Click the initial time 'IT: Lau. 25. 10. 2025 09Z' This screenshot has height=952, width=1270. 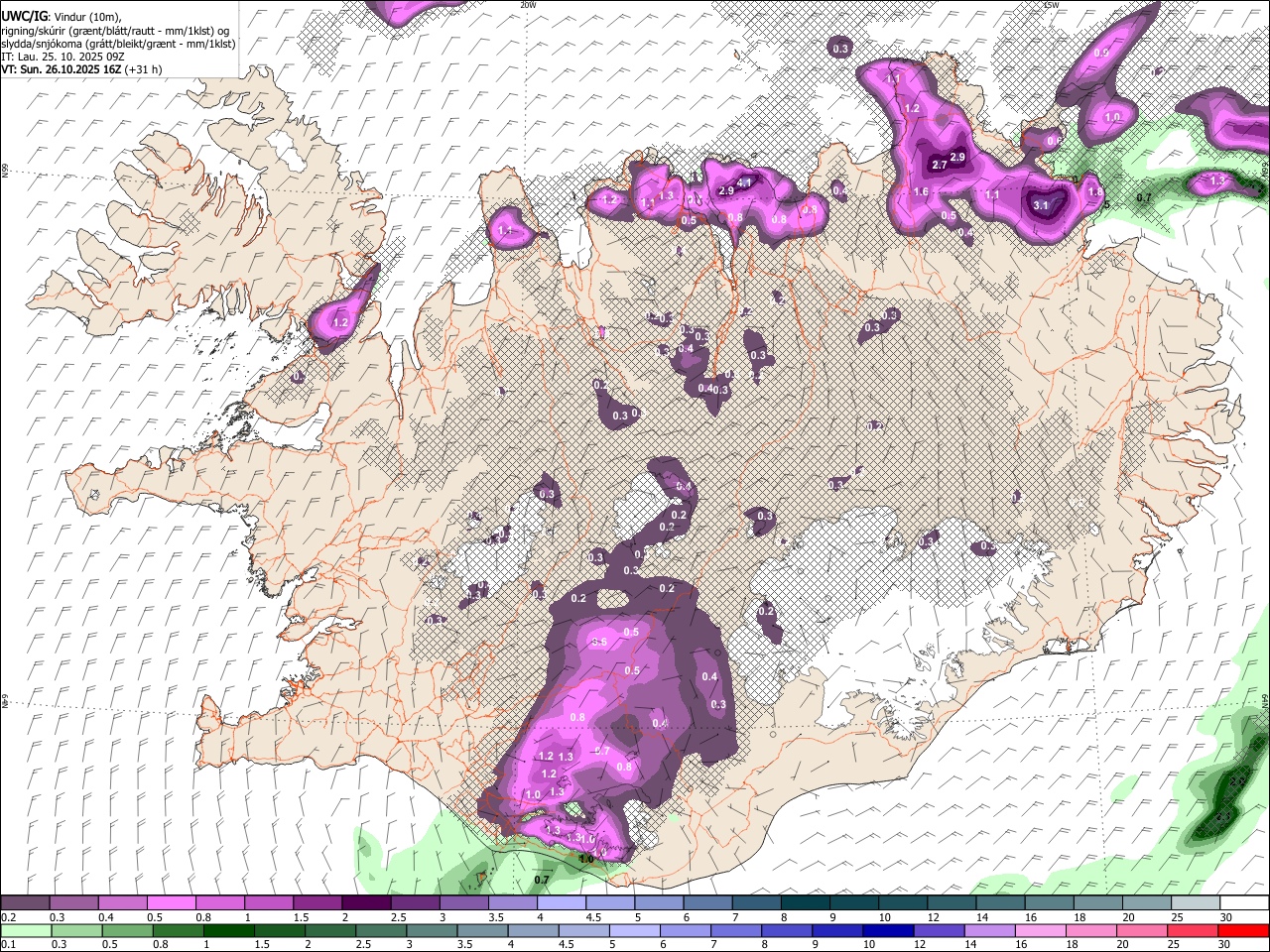[63, 57]
